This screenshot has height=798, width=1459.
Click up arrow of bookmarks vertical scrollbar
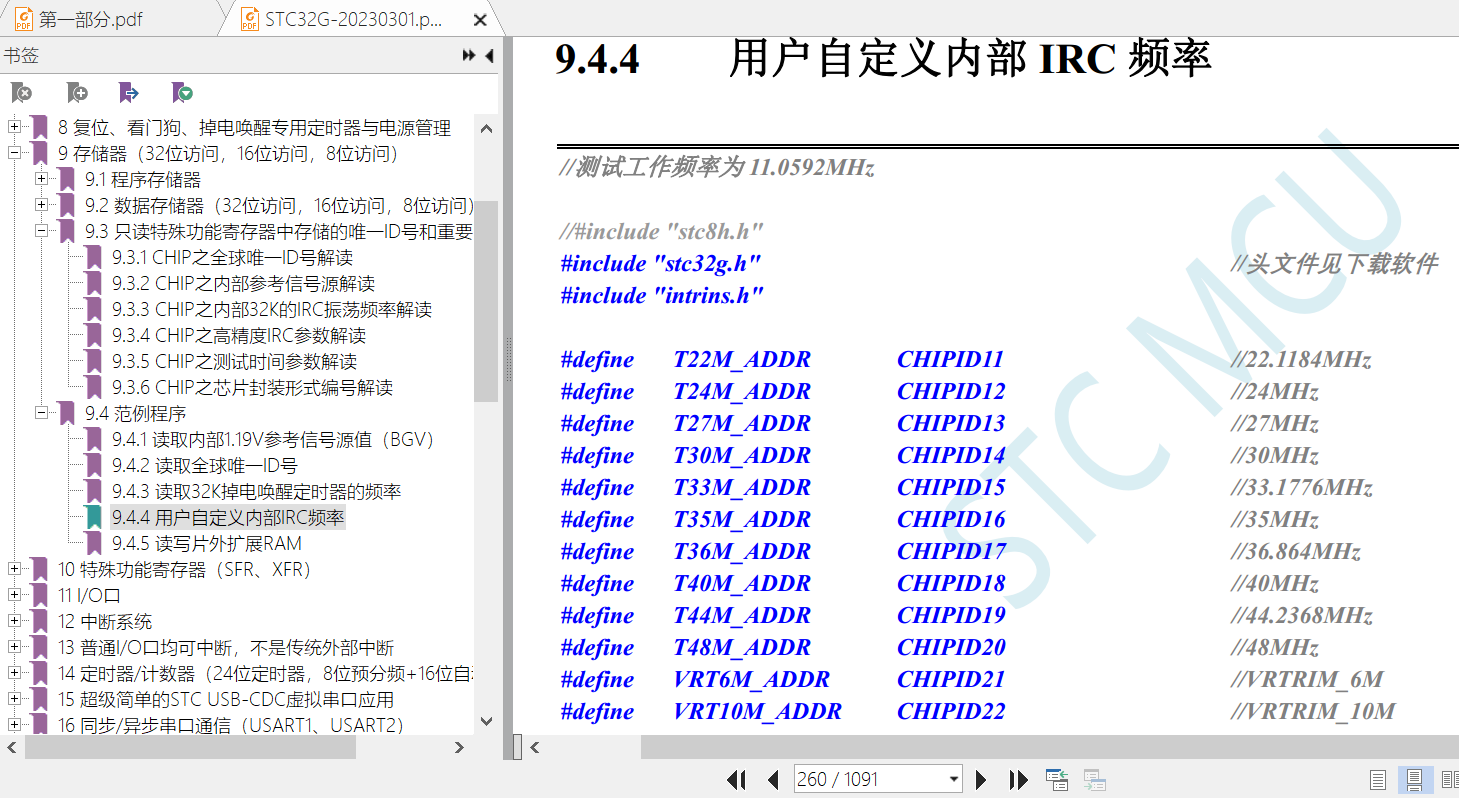click(x=486, y=128)
